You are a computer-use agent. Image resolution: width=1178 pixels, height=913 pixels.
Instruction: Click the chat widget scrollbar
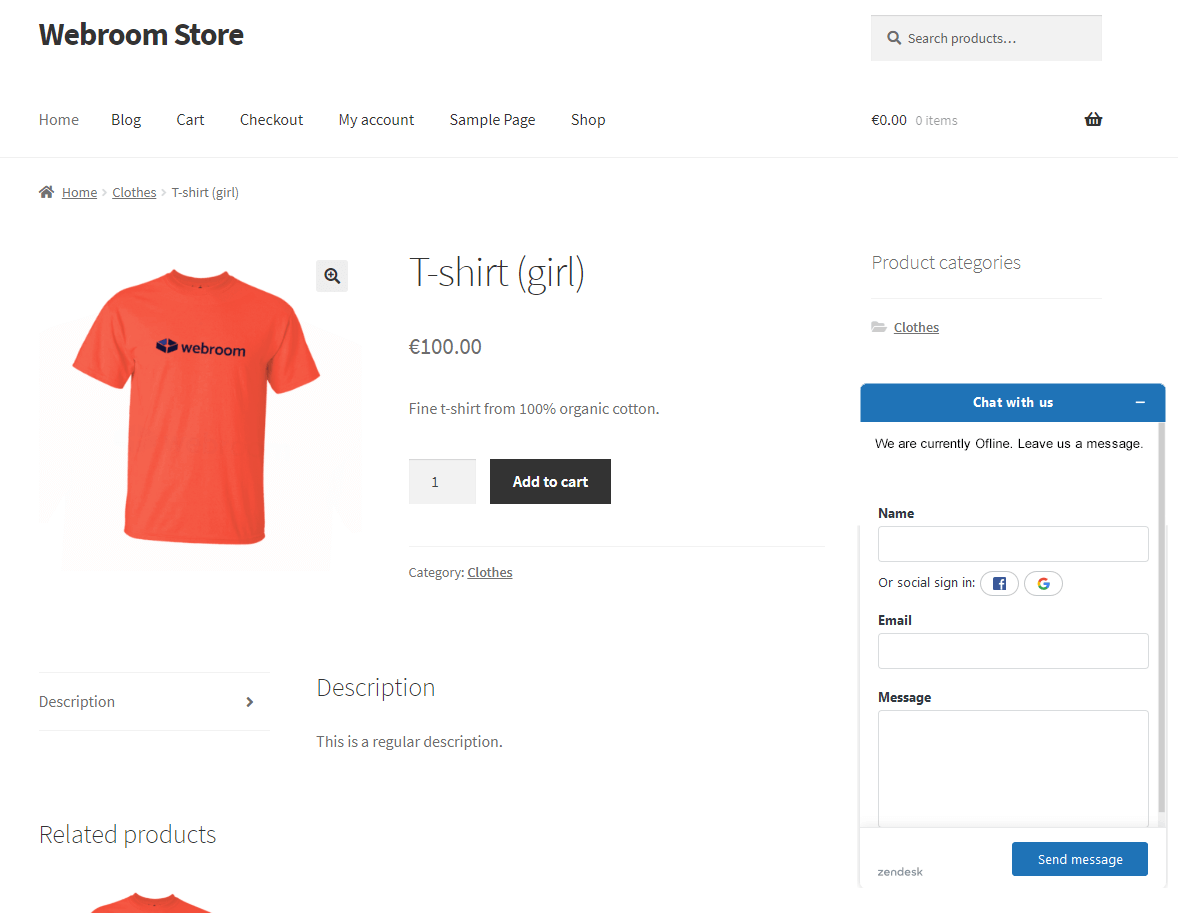click(1161, 616)
